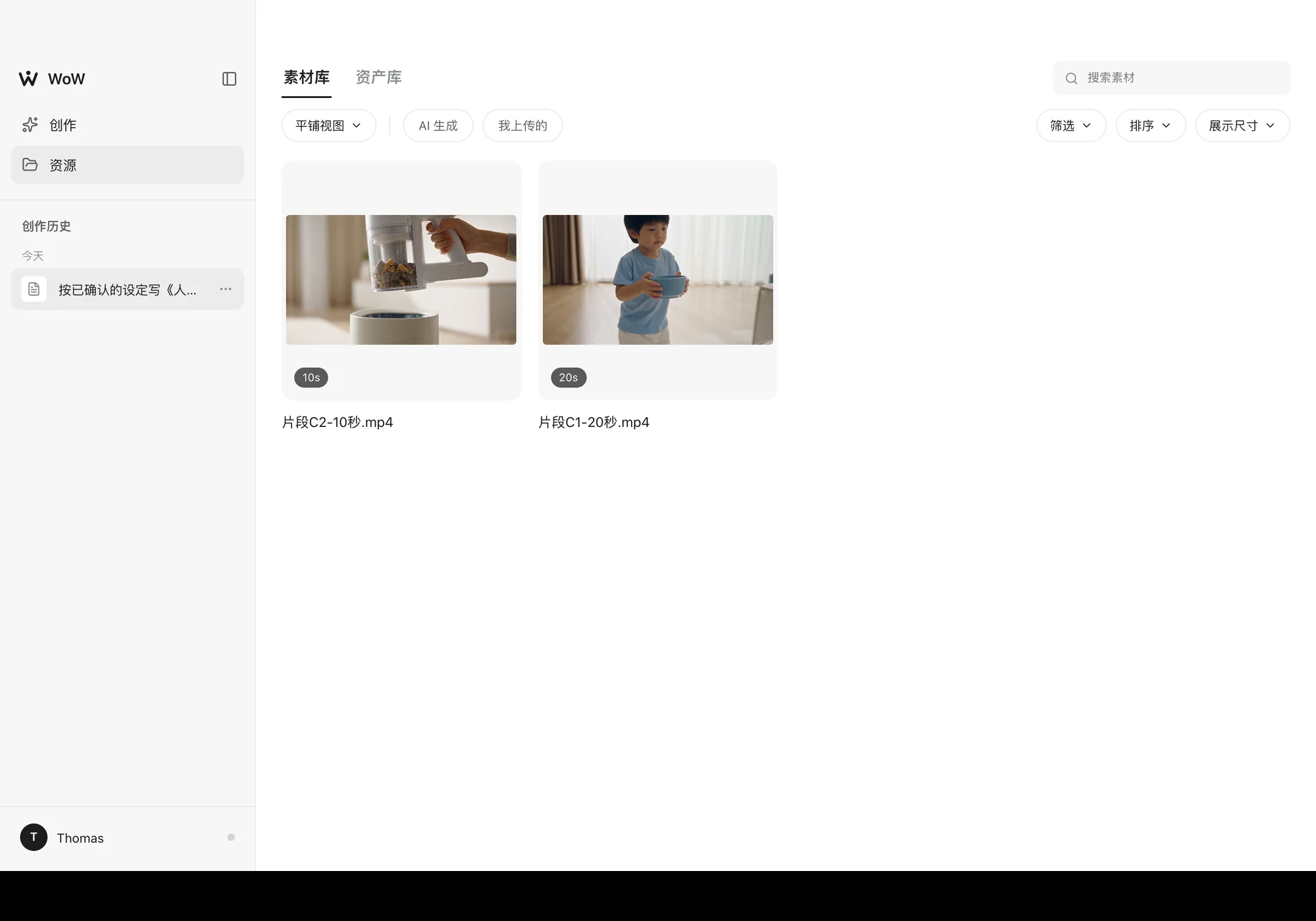The width and height of the screenshot is (1316, 921).
Task: Open the 排序 dropdown
Action: [1151, 126]
